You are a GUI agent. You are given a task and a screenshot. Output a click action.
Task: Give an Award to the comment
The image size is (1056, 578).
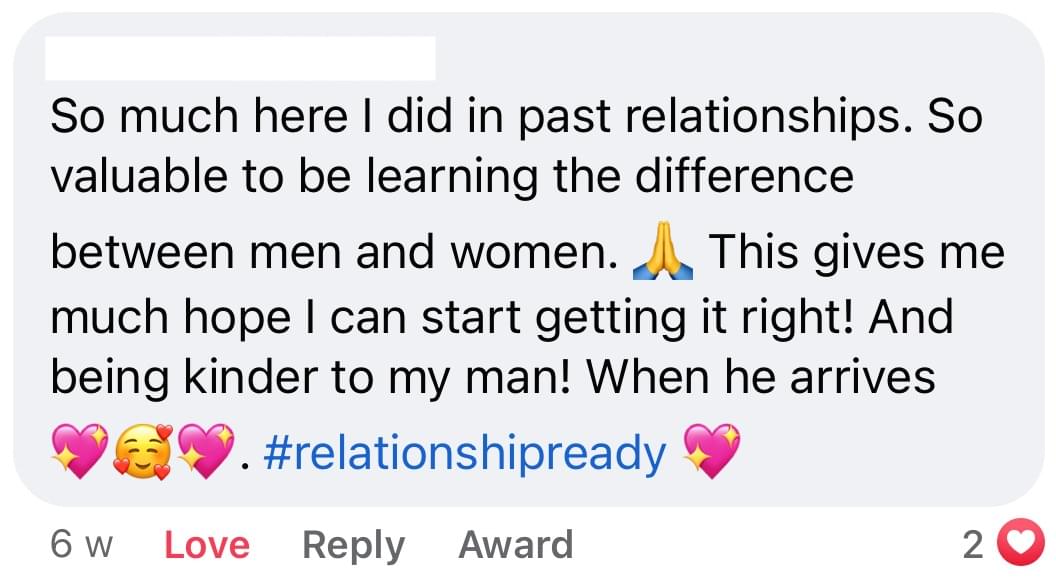[x=515, y=545]
